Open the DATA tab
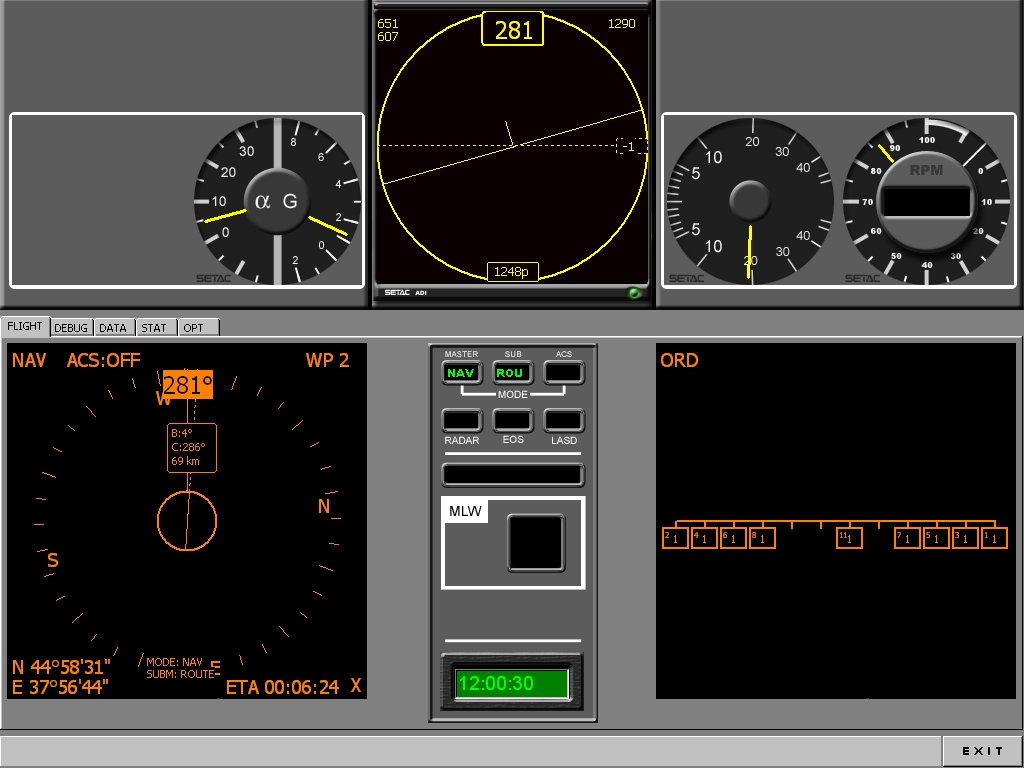 113,327
